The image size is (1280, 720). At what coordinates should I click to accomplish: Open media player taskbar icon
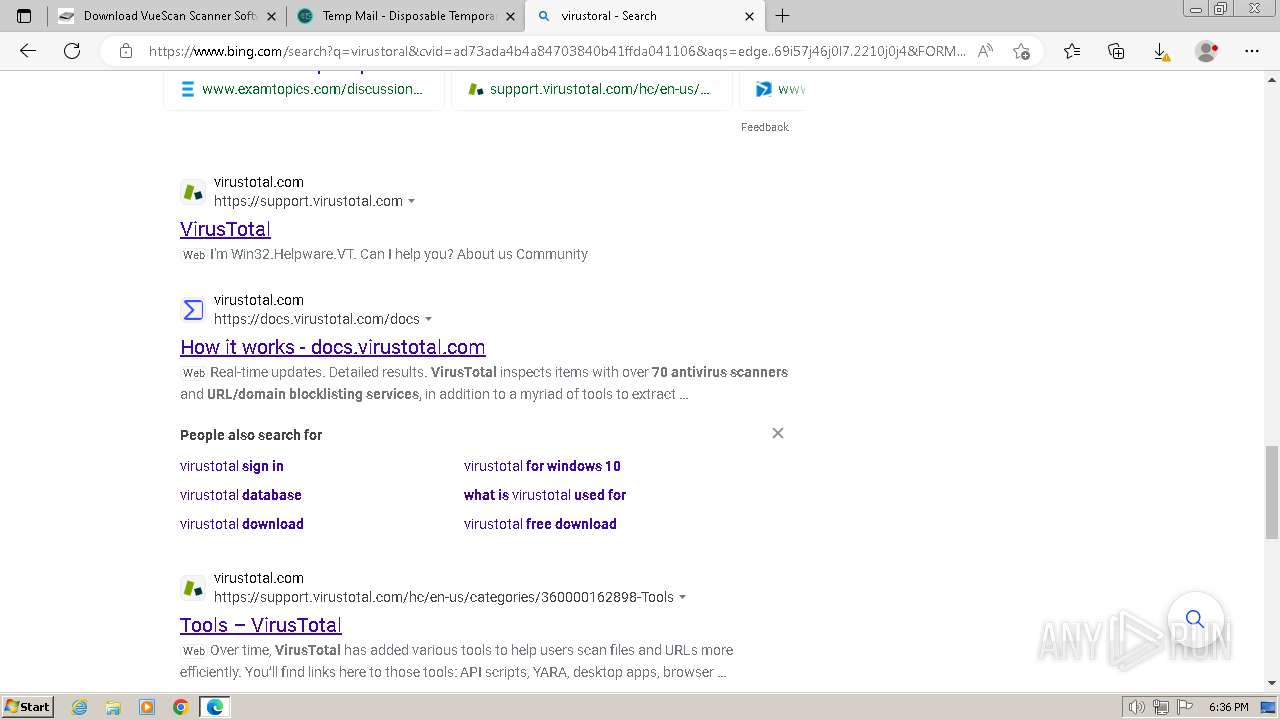pos(147,707)
